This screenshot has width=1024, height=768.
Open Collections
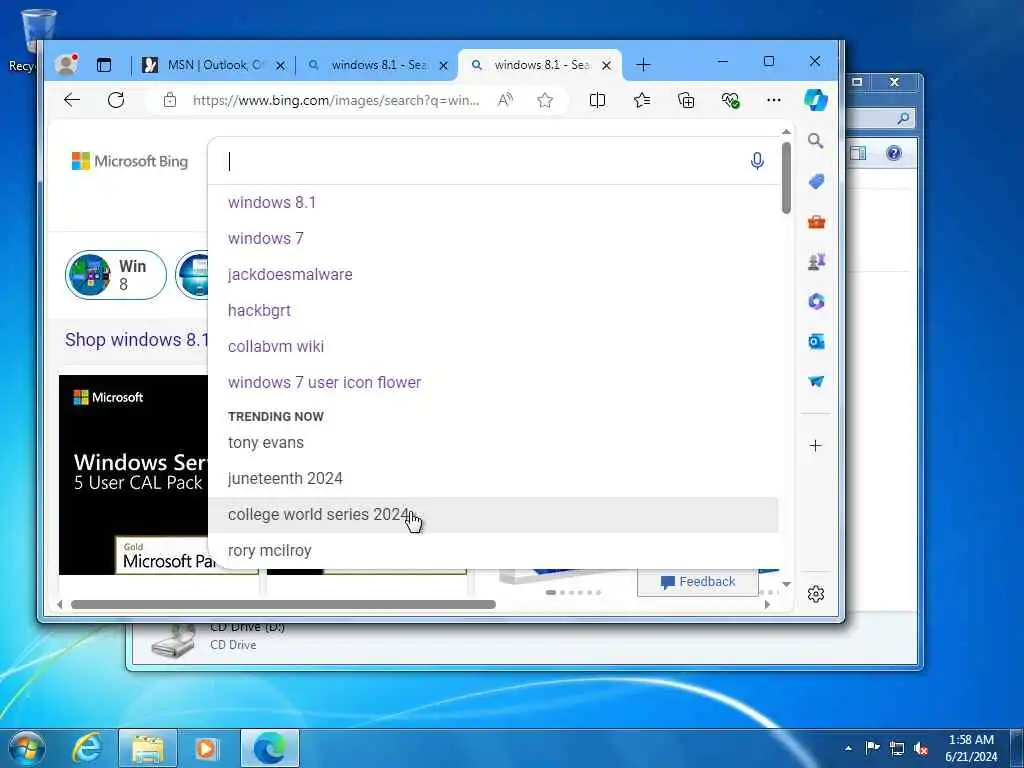(x=686, y=100)
